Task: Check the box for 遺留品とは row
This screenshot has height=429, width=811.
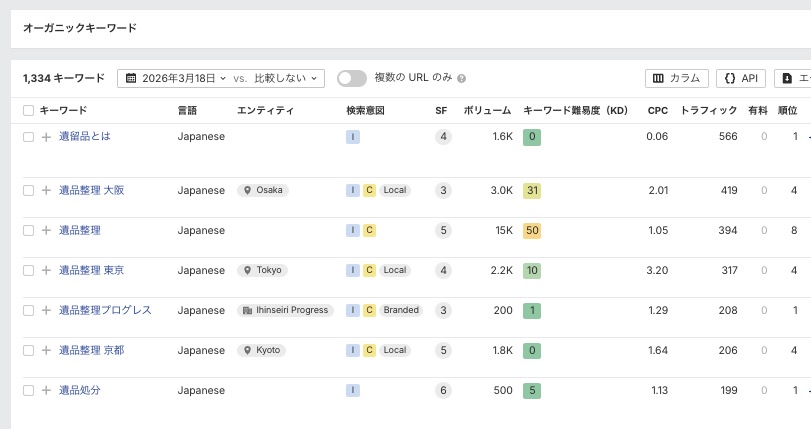Action: click(x=28, y=137)
